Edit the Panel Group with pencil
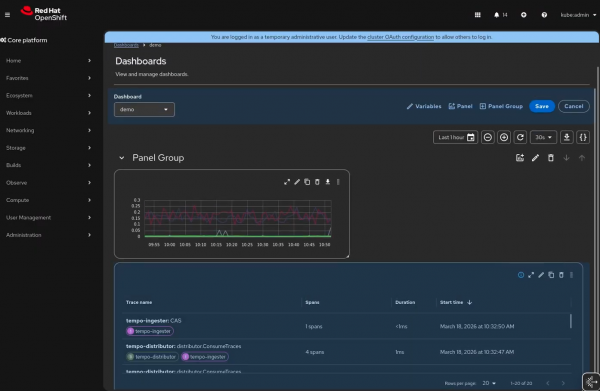 point(535,158)
